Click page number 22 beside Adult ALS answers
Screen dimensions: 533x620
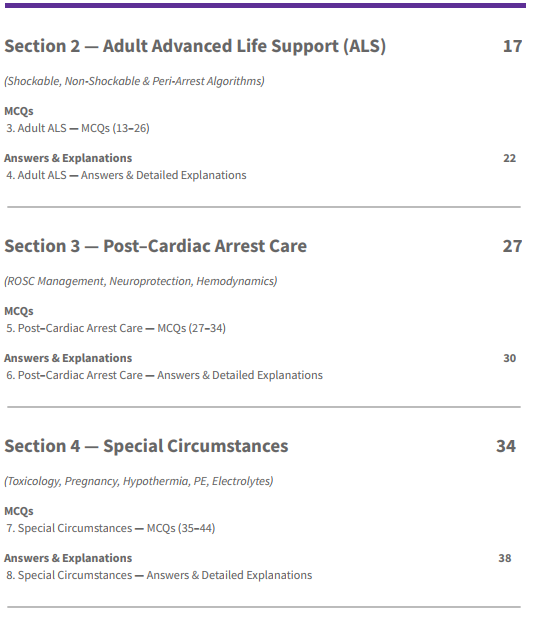pos(509,158)
